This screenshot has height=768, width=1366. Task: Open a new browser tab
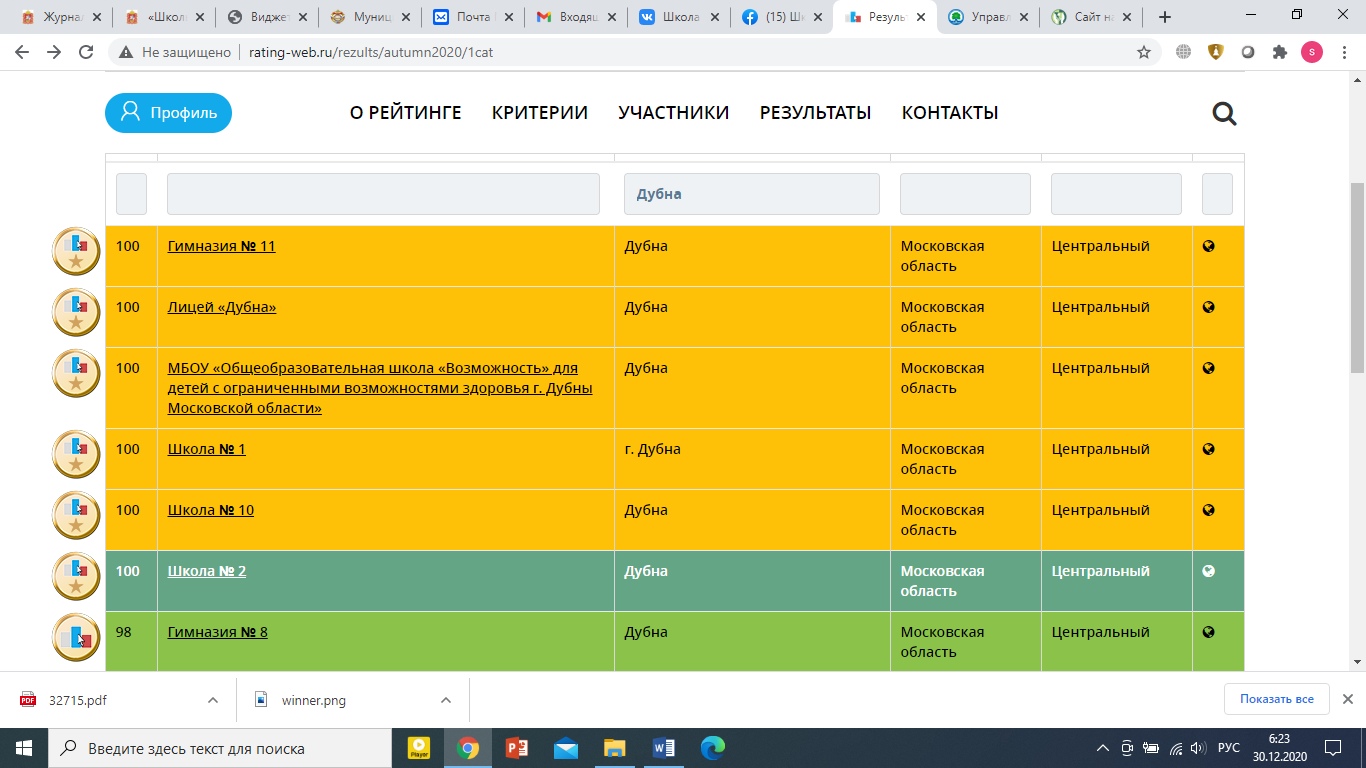[1165, 17]
